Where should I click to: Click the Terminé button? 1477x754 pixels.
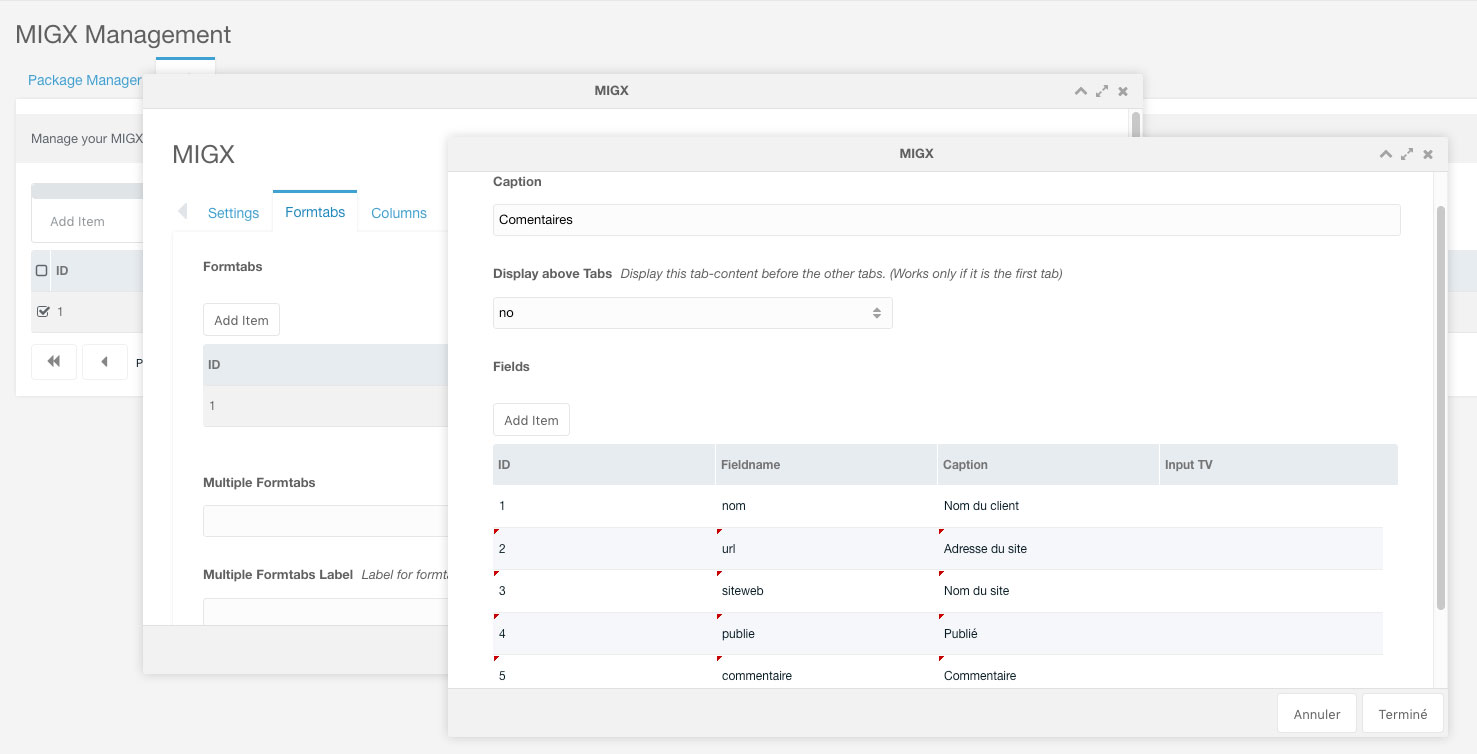[x=1403, y=714]
